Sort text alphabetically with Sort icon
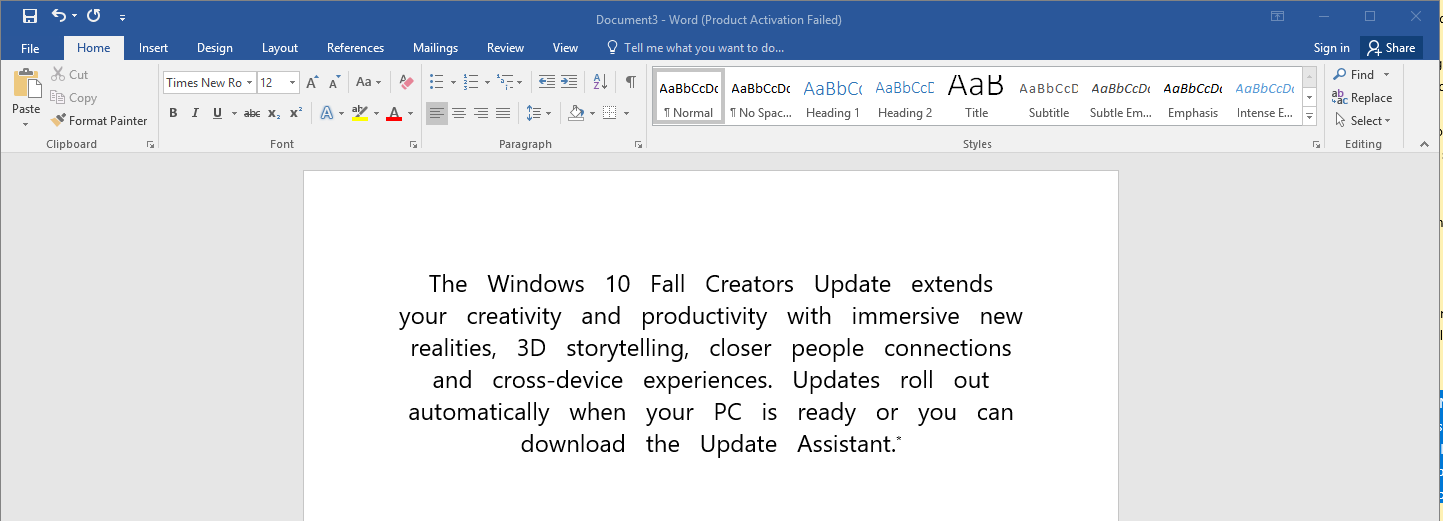This screenshot has height=521, width=1443. 600,83
